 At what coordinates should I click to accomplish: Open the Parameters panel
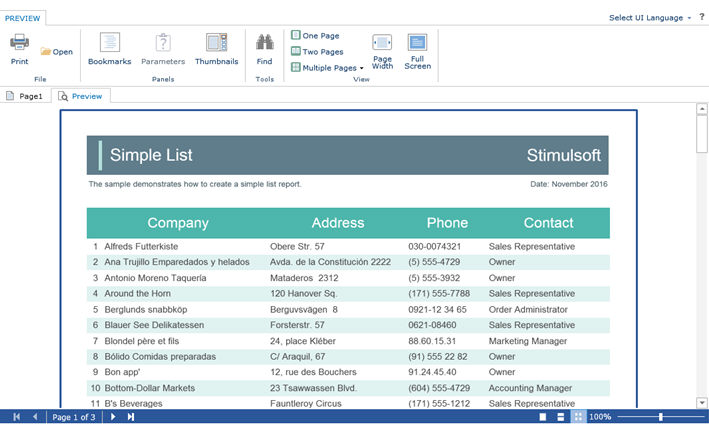(x=163, y=49)
